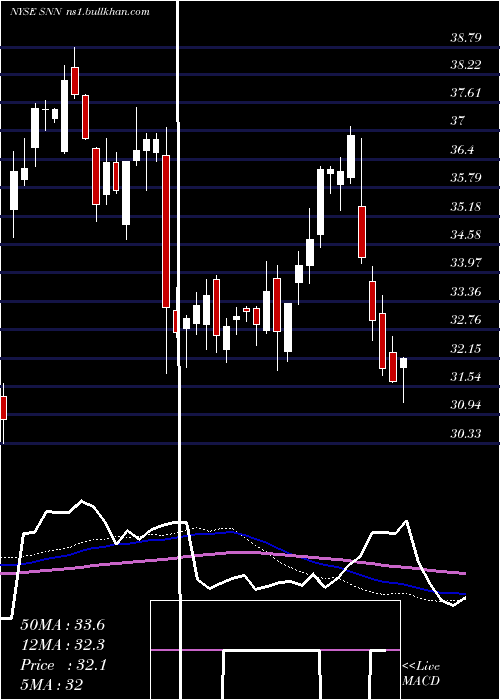Click the 36.4 price axis label
Screen dimensions: 500x700
tap(462, 150)
